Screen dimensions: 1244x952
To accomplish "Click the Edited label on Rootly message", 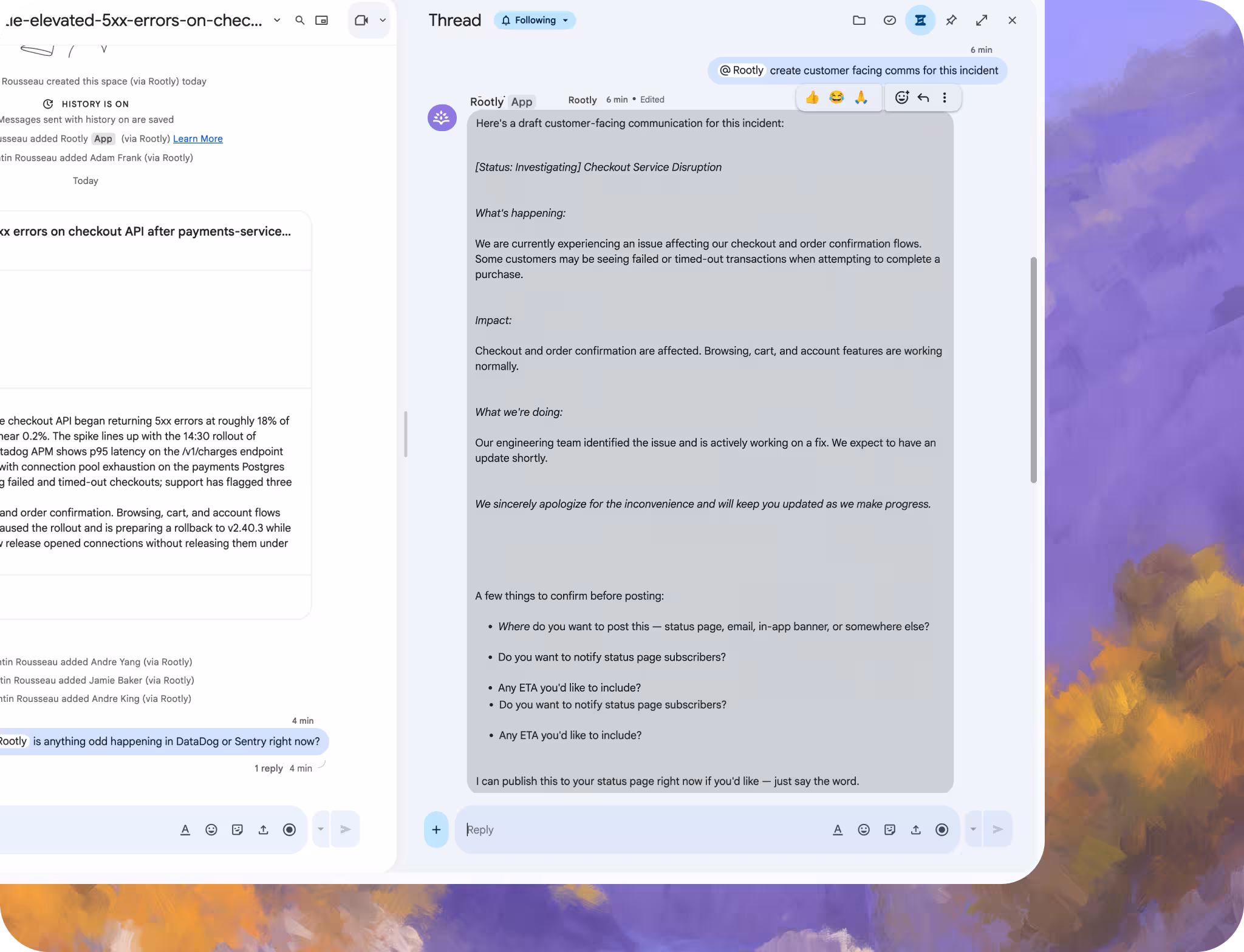I will pyautogui.click(x=652, y=100).
